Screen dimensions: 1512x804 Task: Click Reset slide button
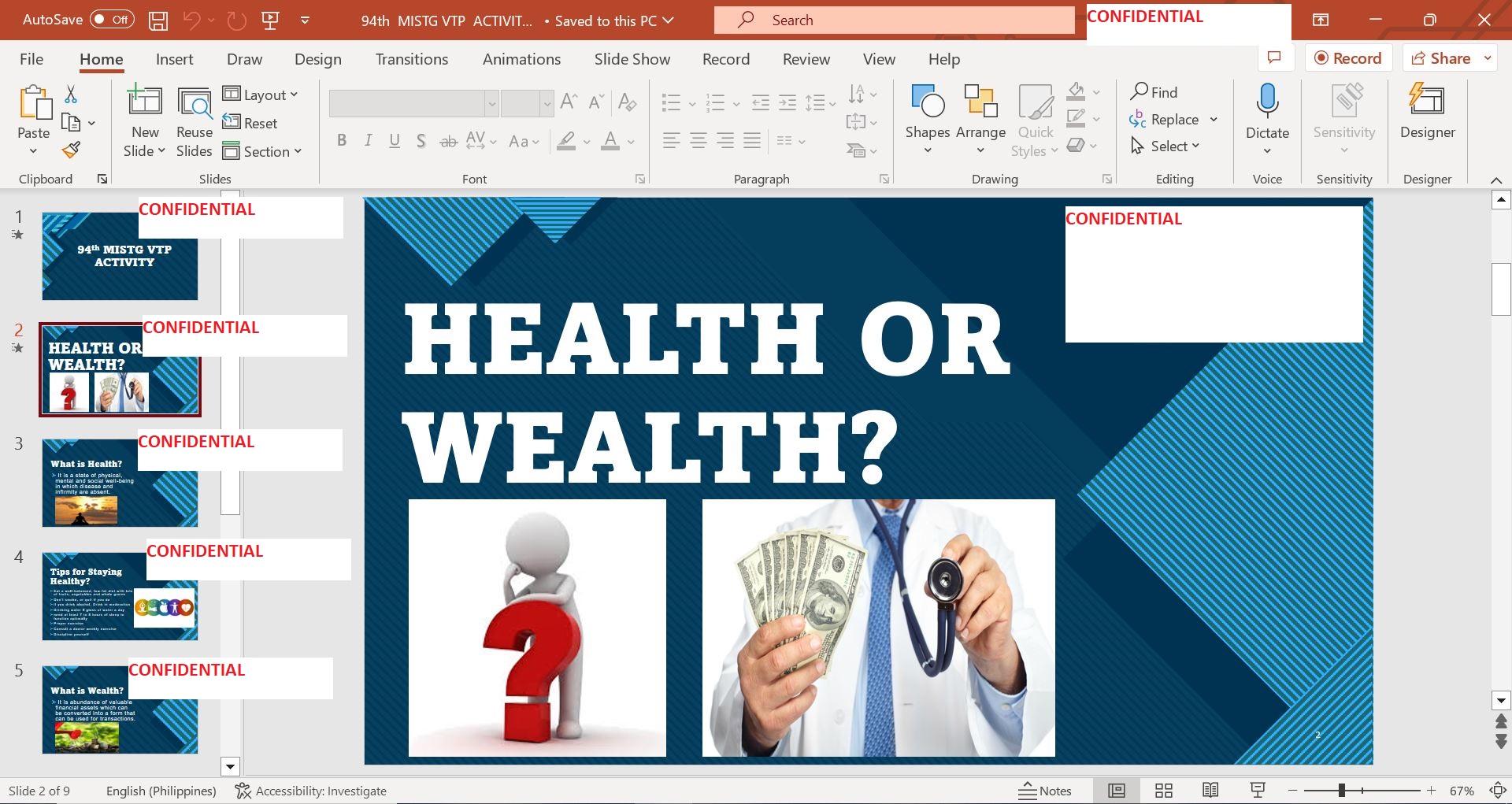tap(250, 123)
